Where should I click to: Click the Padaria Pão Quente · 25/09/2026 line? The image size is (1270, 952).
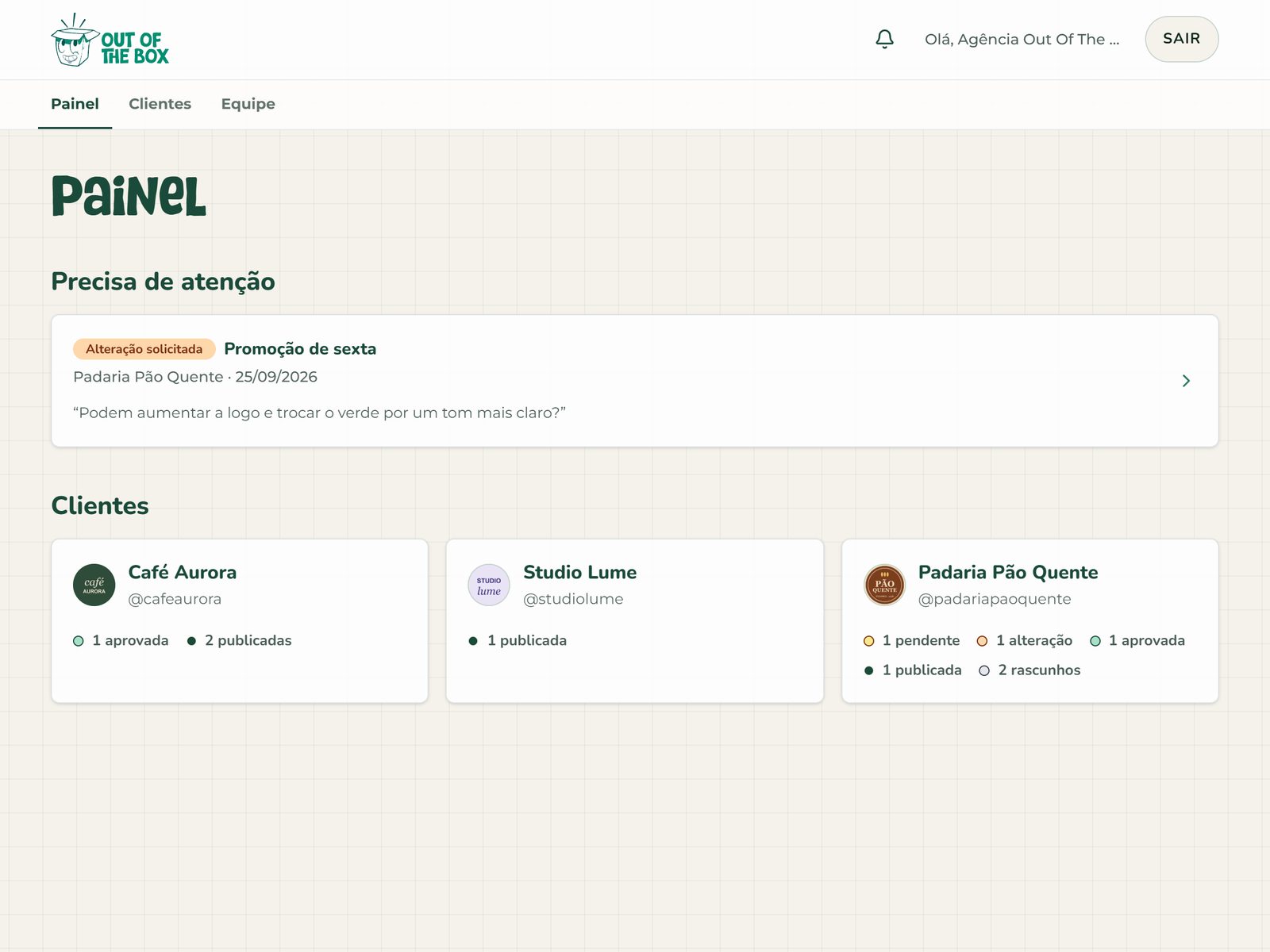pos(195,377)
